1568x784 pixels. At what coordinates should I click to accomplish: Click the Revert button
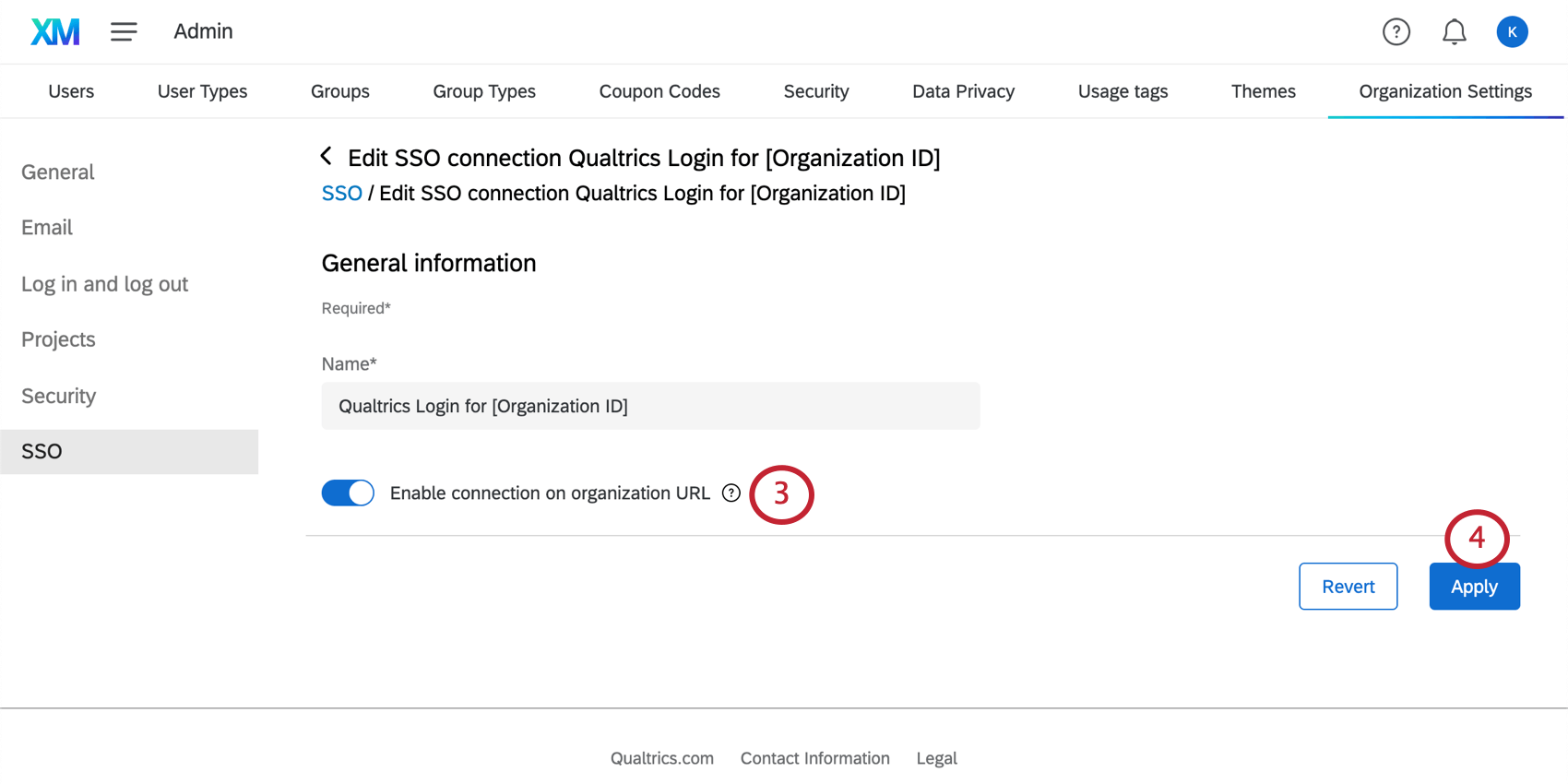click(1348, 587)
